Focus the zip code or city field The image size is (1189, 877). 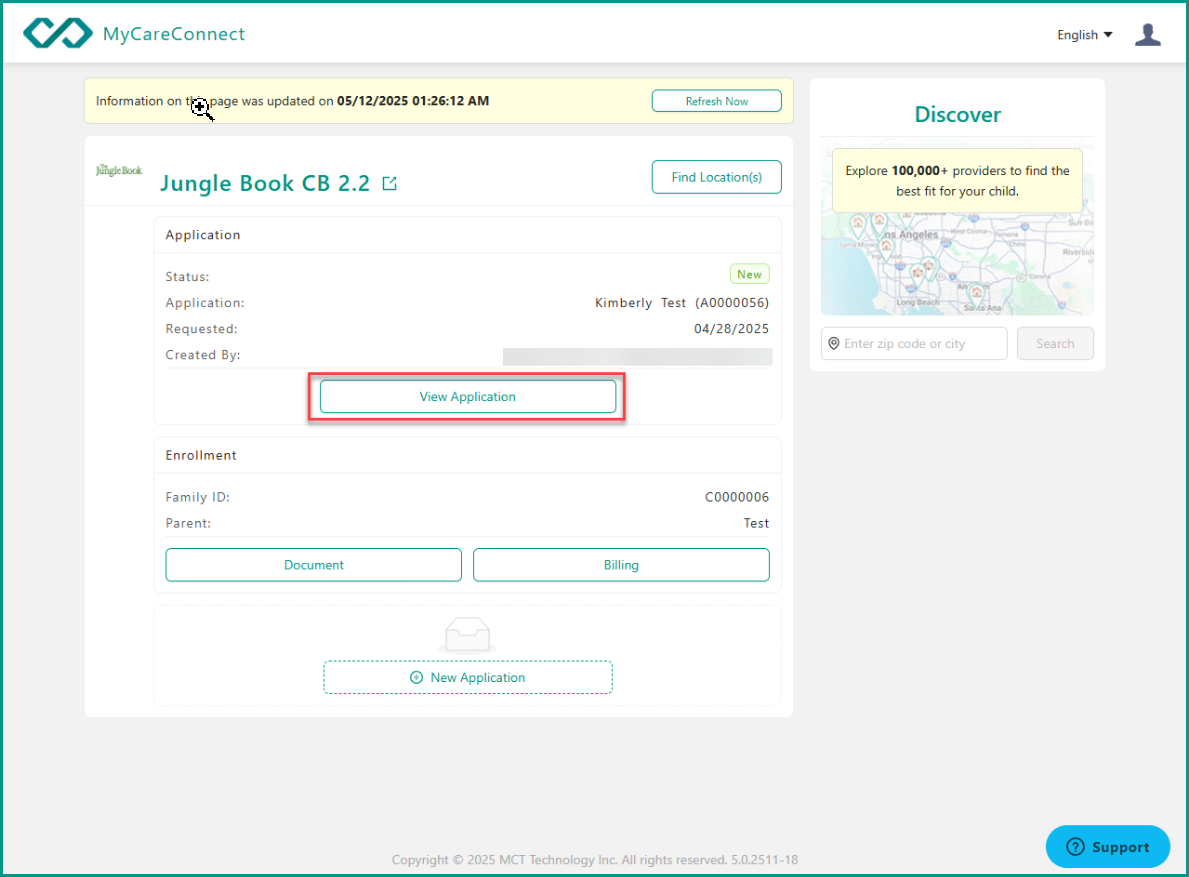click(914, 343)
